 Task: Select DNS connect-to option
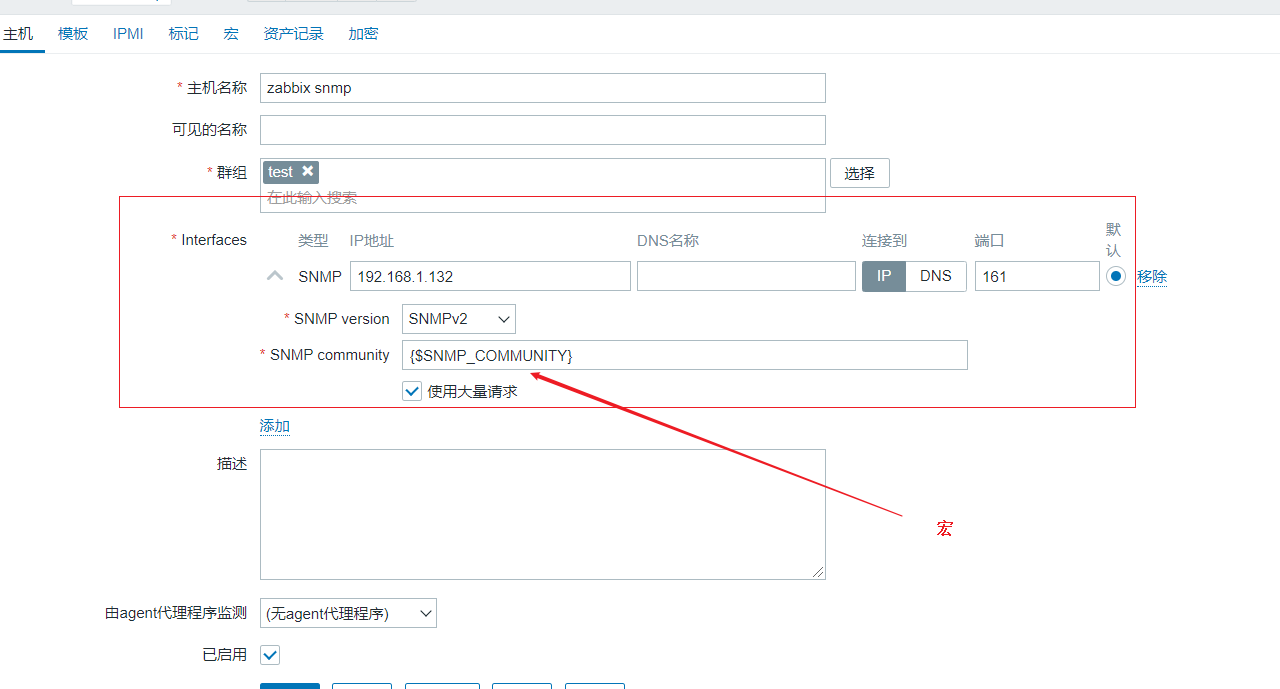pyautogui.click(x=936, y=276)
